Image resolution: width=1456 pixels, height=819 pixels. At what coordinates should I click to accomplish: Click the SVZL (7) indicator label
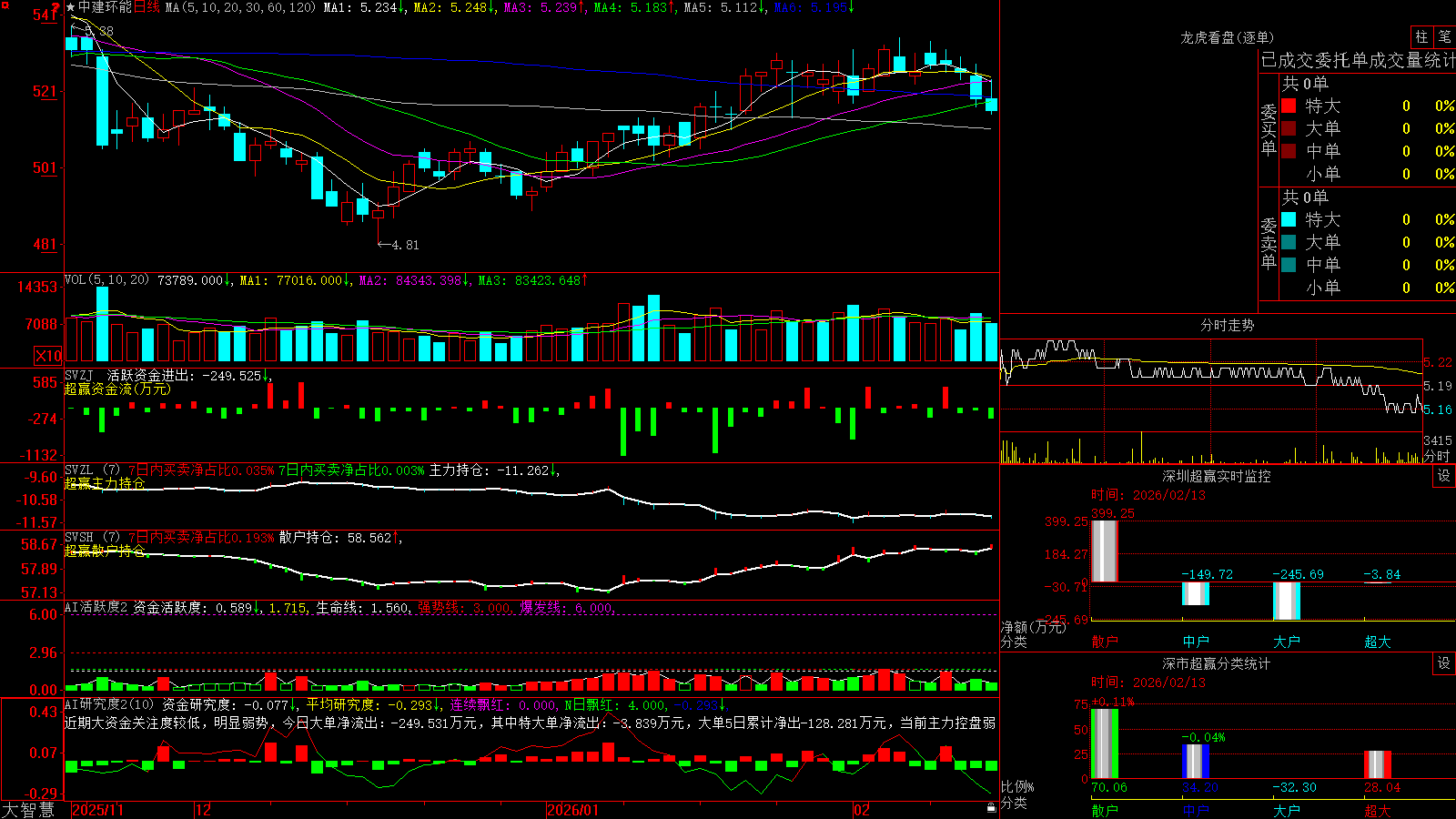tap(92, 470)
